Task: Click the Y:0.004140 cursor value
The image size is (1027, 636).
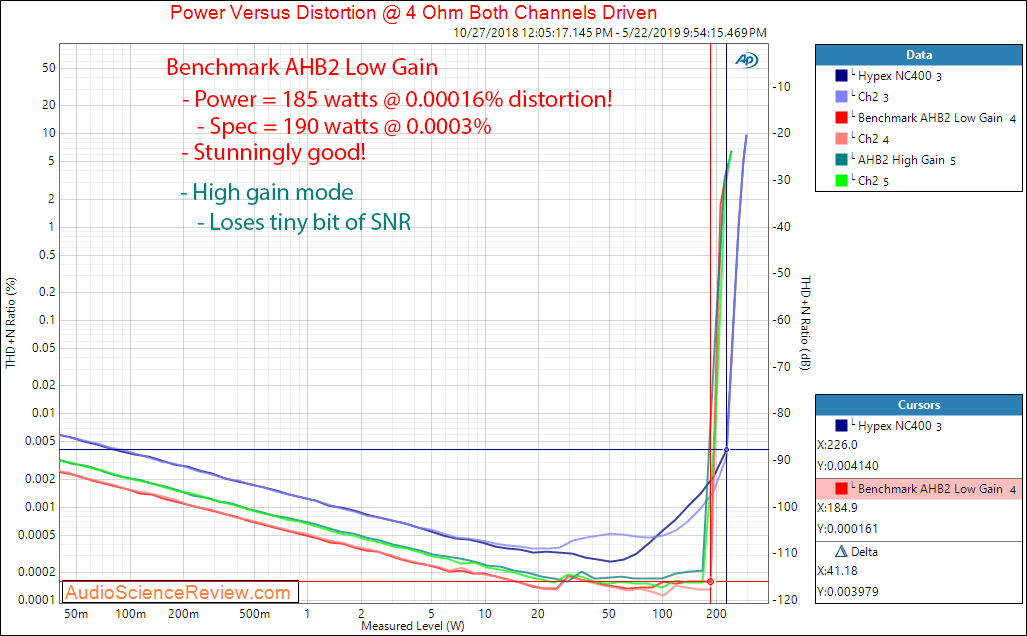Action: 848,466
